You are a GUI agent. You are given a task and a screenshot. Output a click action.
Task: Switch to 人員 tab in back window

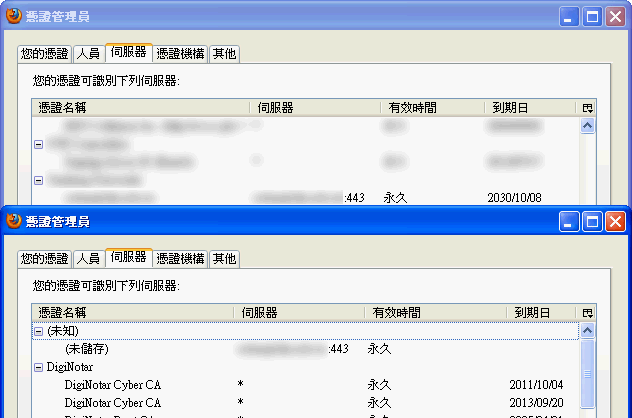point(88,54)
